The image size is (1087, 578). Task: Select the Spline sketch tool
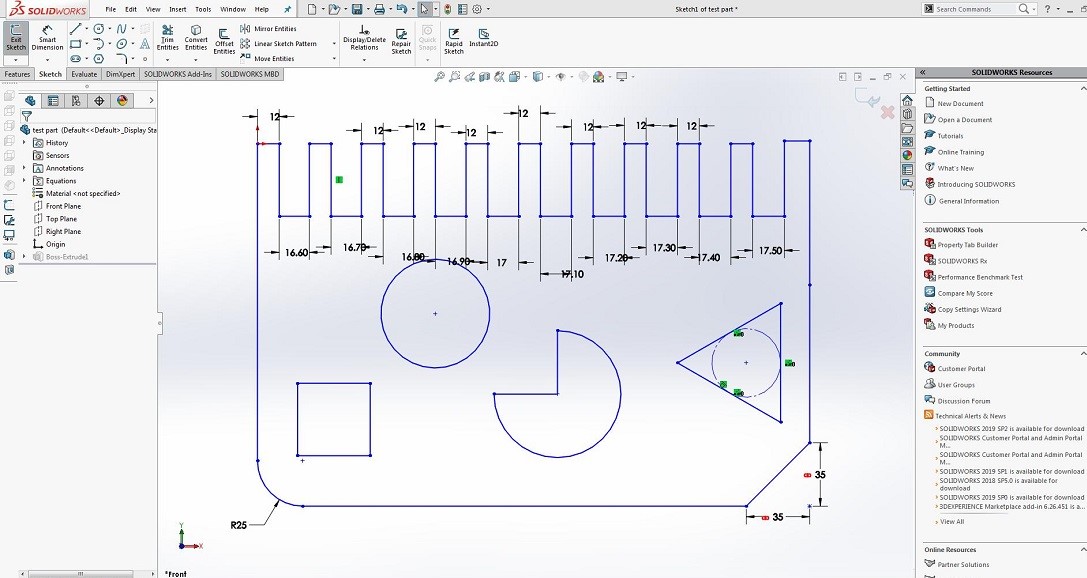coord(121,28)
